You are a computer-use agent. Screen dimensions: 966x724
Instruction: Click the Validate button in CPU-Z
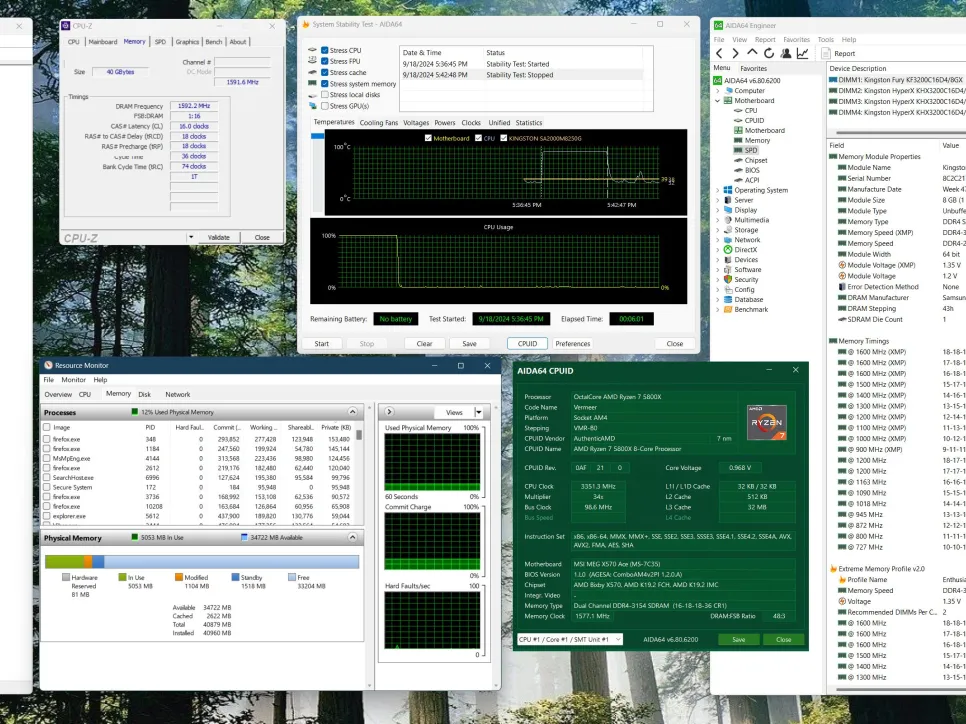point(219,237)
